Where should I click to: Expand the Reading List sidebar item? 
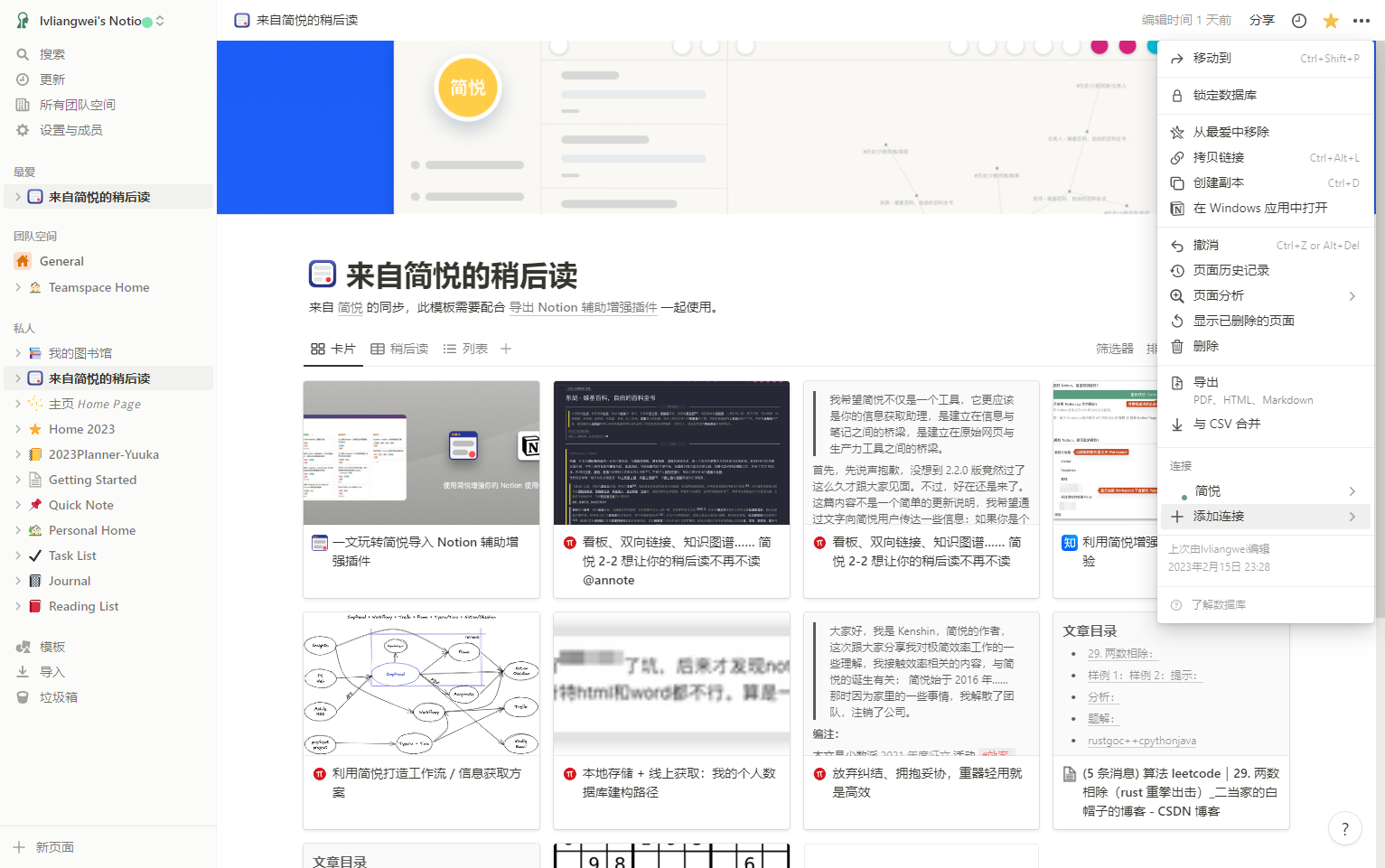[17, 605]
